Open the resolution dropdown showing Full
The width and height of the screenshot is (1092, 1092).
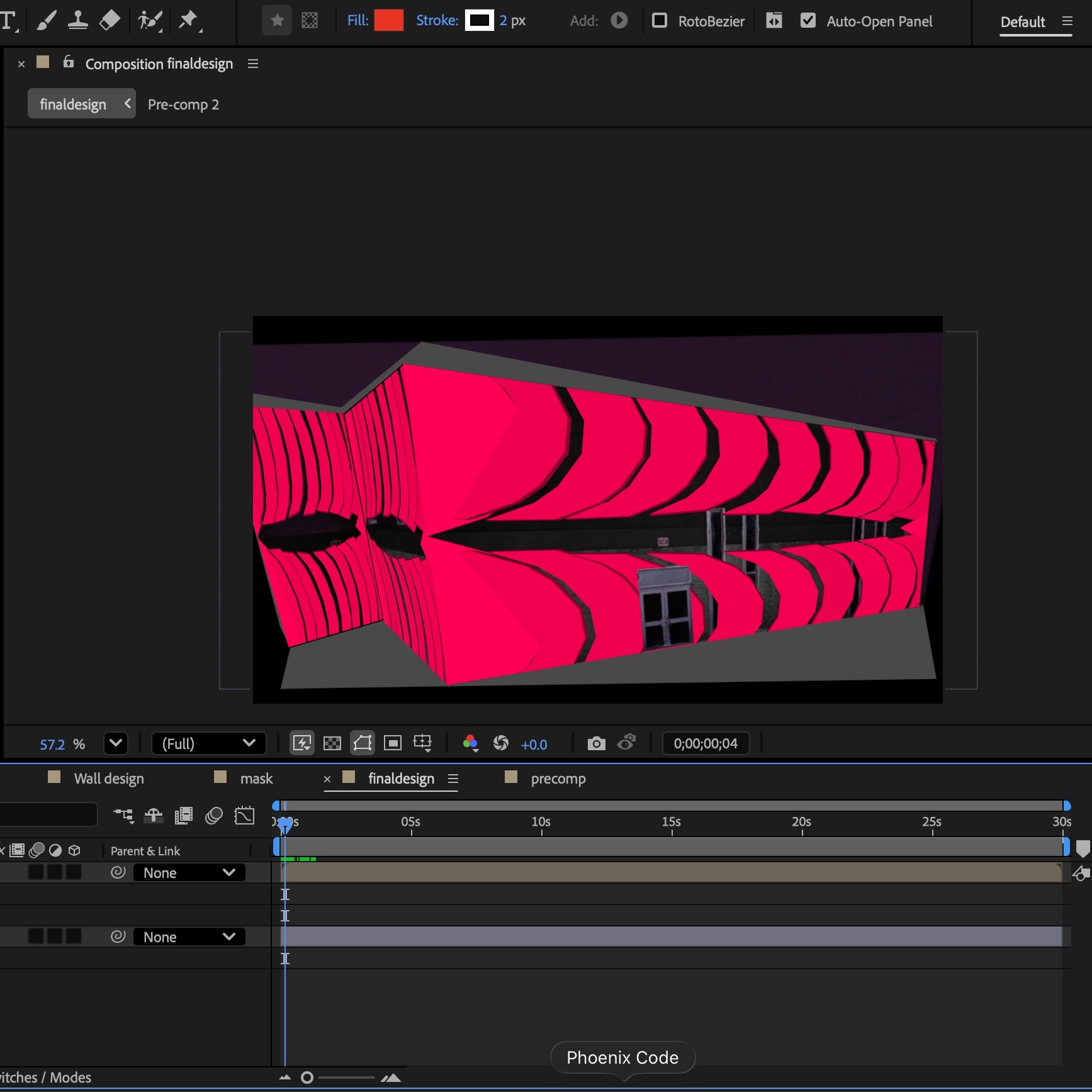tap(209, 743)
